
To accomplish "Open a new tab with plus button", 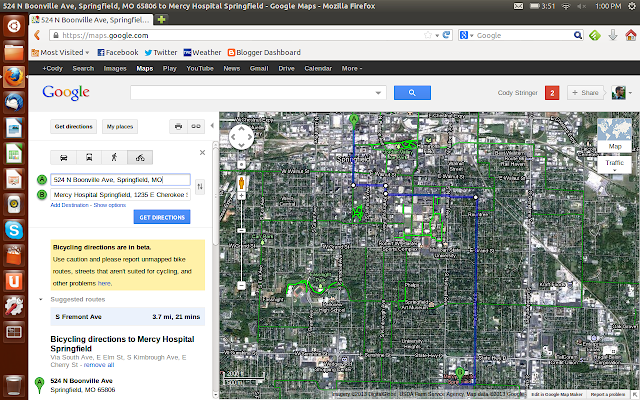I will coord(161,20).
